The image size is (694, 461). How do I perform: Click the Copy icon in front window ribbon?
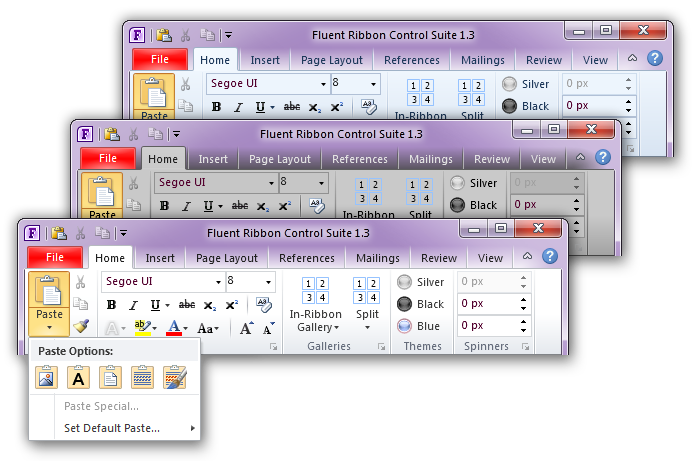(80, 303)
